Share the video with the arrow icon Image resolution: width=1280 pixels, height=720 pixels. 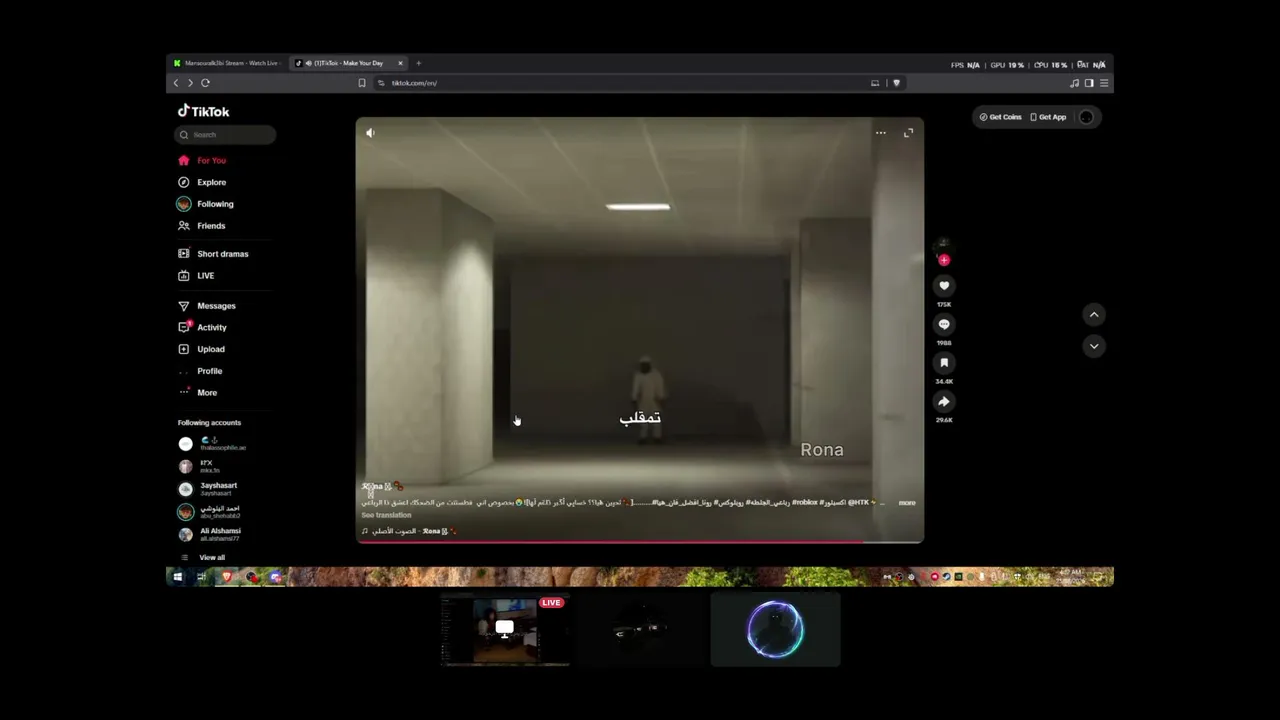coord(944,402)
